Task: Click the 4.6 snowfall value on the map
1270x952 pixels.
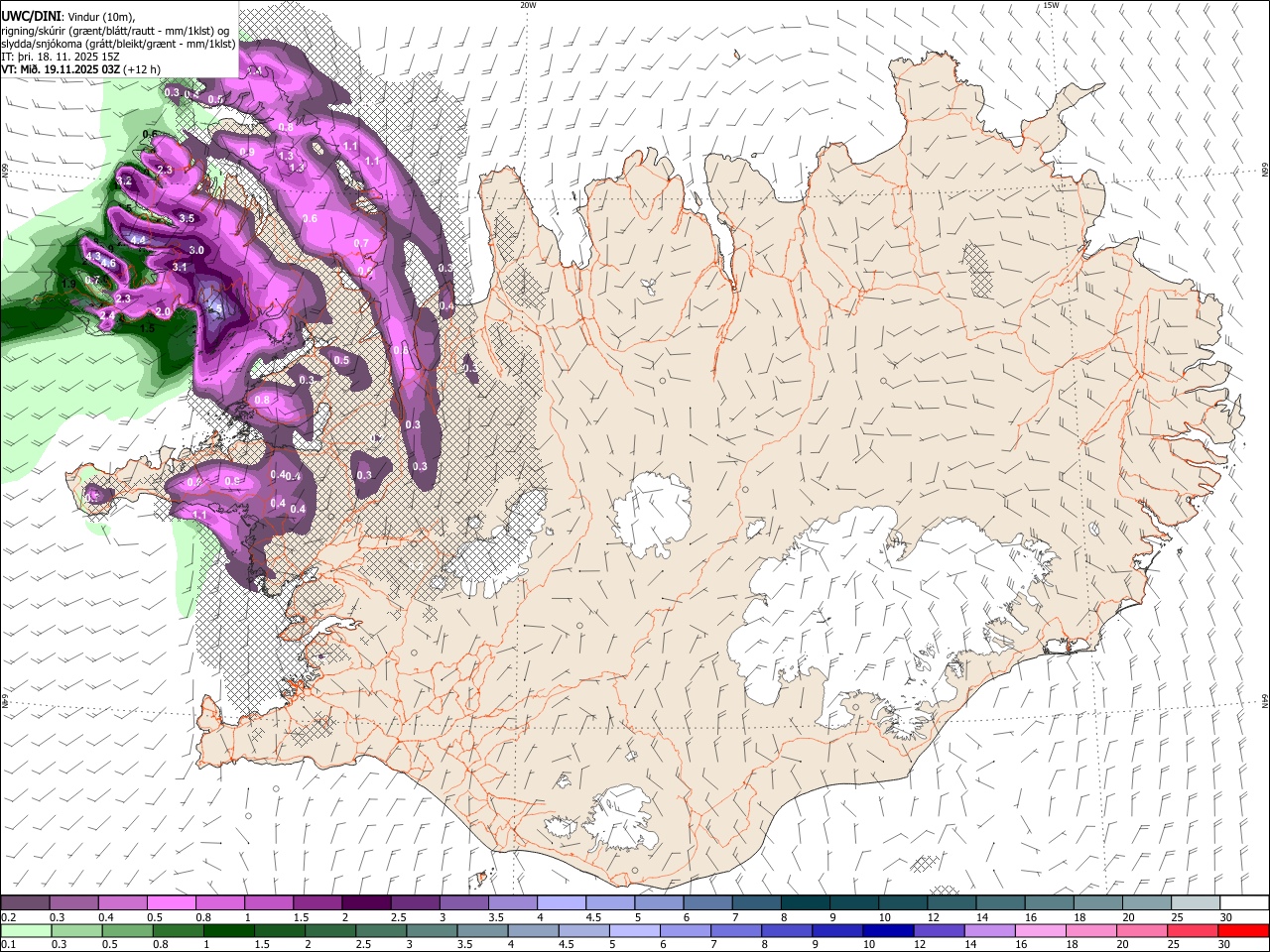Action: coord(109,264)
